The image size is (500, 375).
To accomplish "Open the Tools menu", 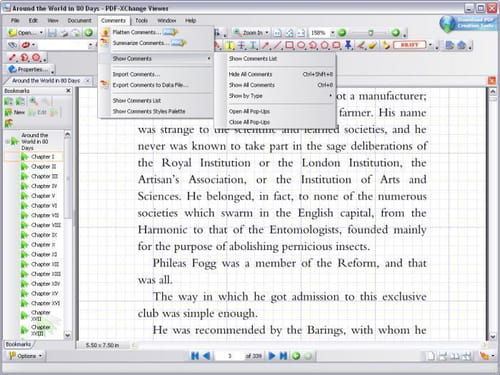I will pyautogui.click(x=141, y=21).
